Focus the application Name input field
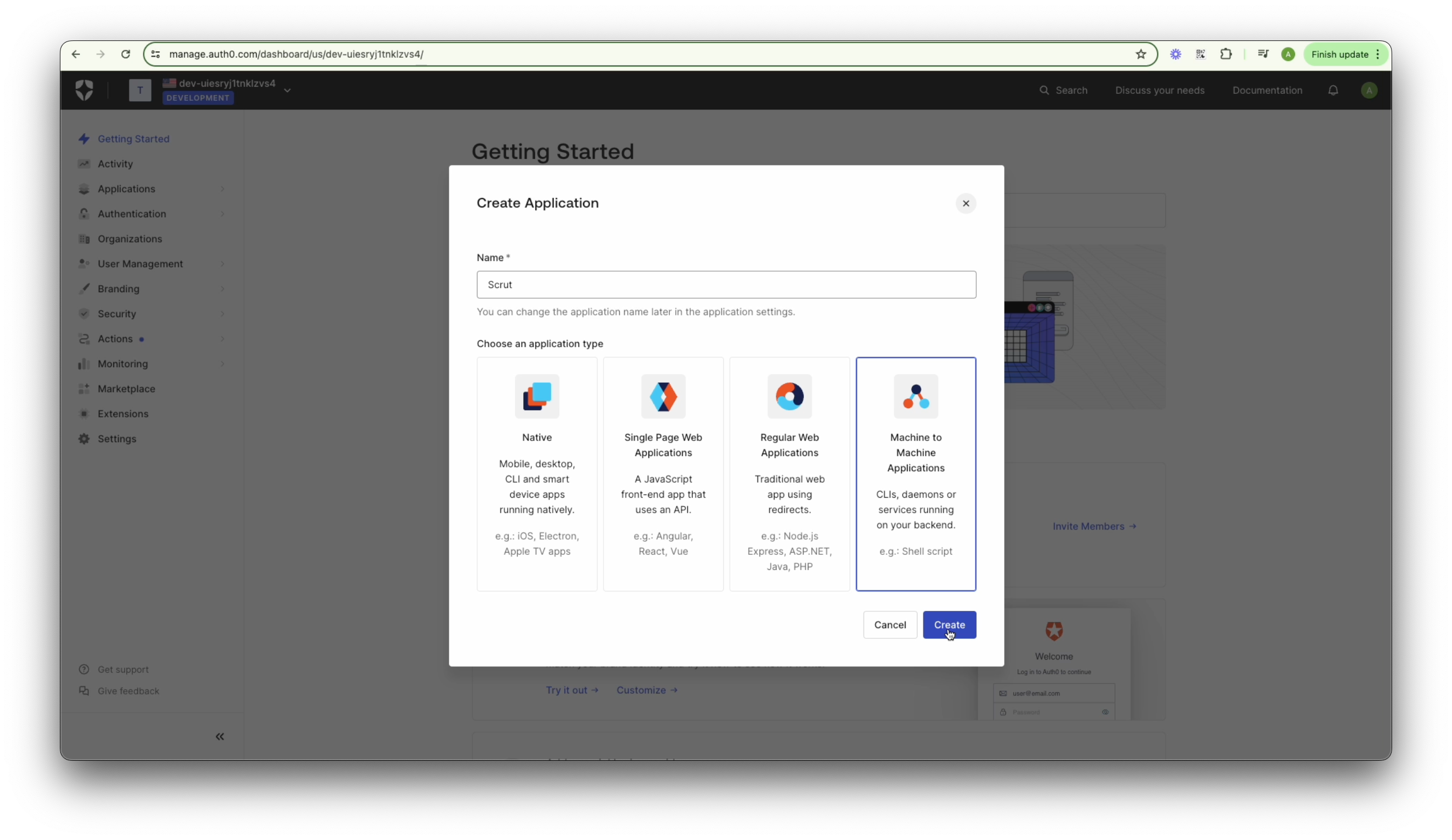Viewport: 1452px width, 840px height. (x=726, y=285)
